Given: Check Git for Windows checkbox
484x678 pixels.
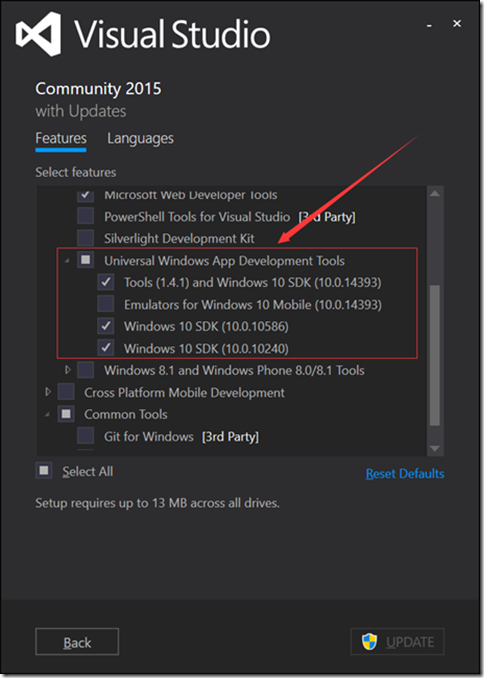Looking at the screenshot, I should click(x=86, y=436).
